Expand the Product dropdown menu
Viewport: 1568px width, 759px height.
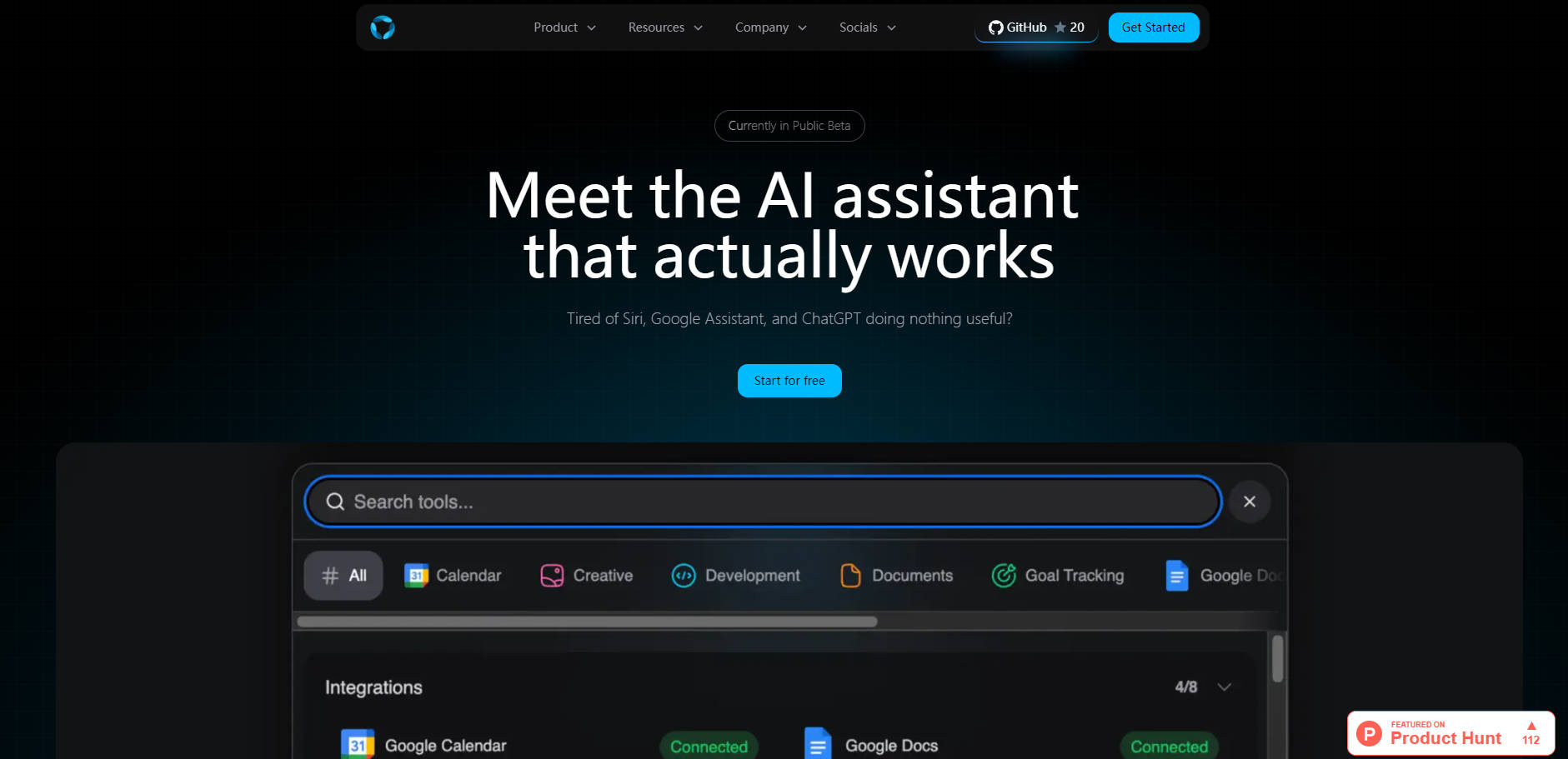[564, 27]
